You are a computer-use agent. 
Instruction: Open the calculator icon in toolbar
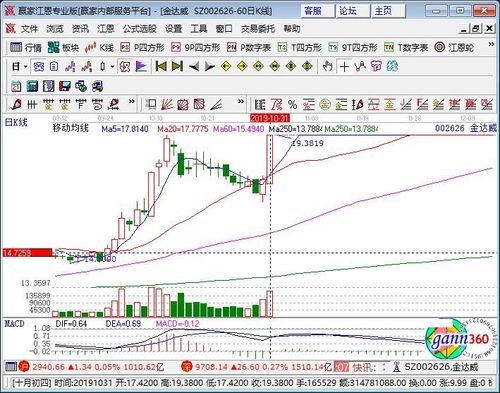[32, 86]
